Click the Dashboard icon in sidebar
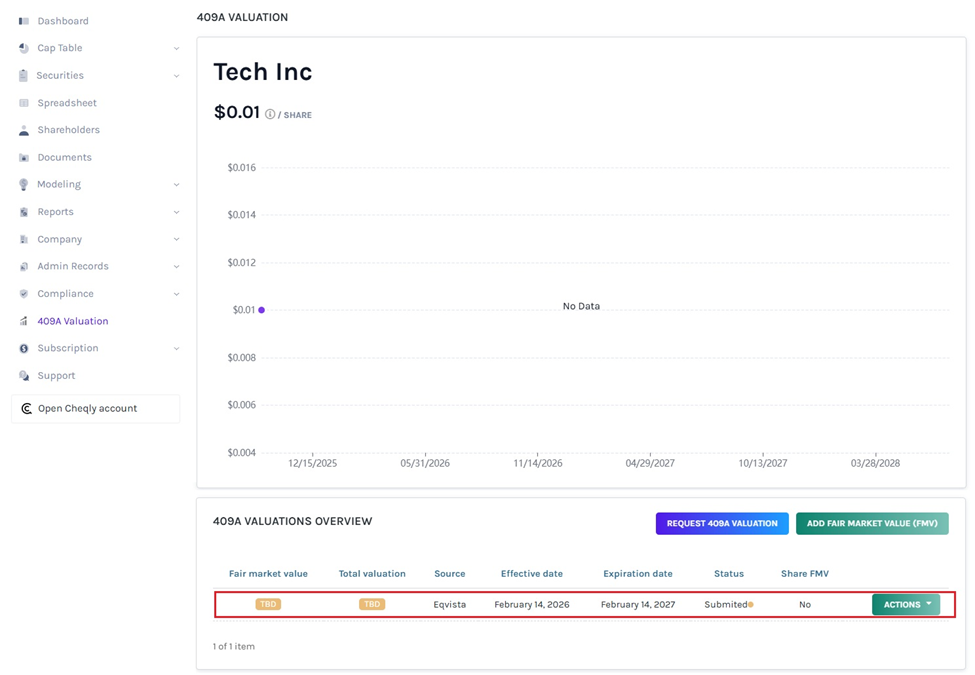975x675 pixels. (x=24, y=21)
